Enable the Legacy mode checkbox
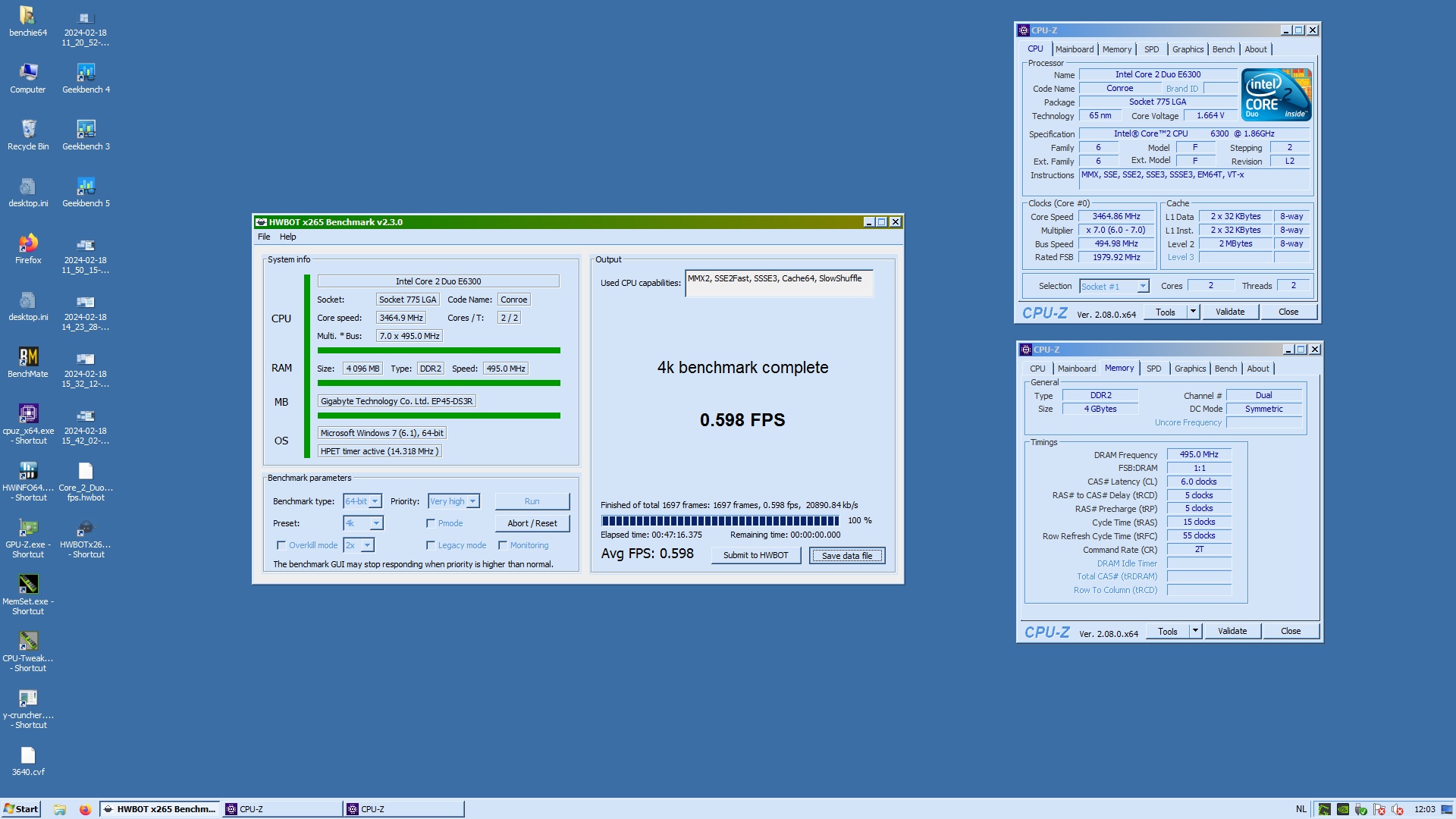The image size is (1456, 819). pyautogui.click(x=431, y=545)
